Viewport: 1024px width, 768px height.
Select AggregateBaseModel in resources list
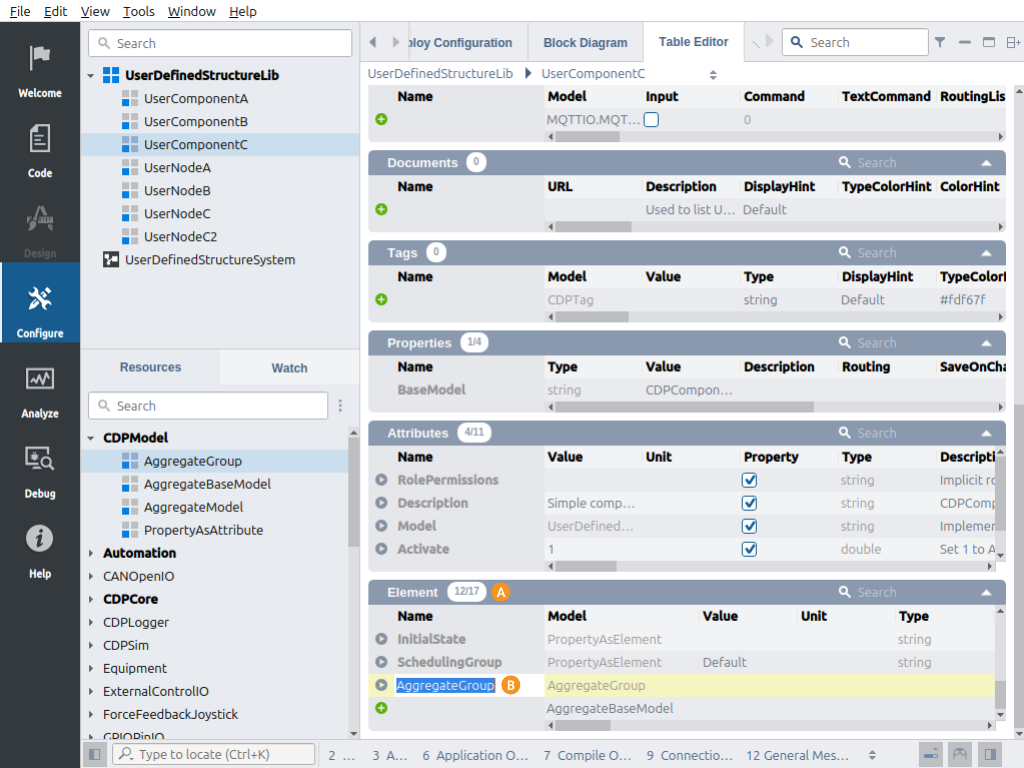(x=207, y=484)
